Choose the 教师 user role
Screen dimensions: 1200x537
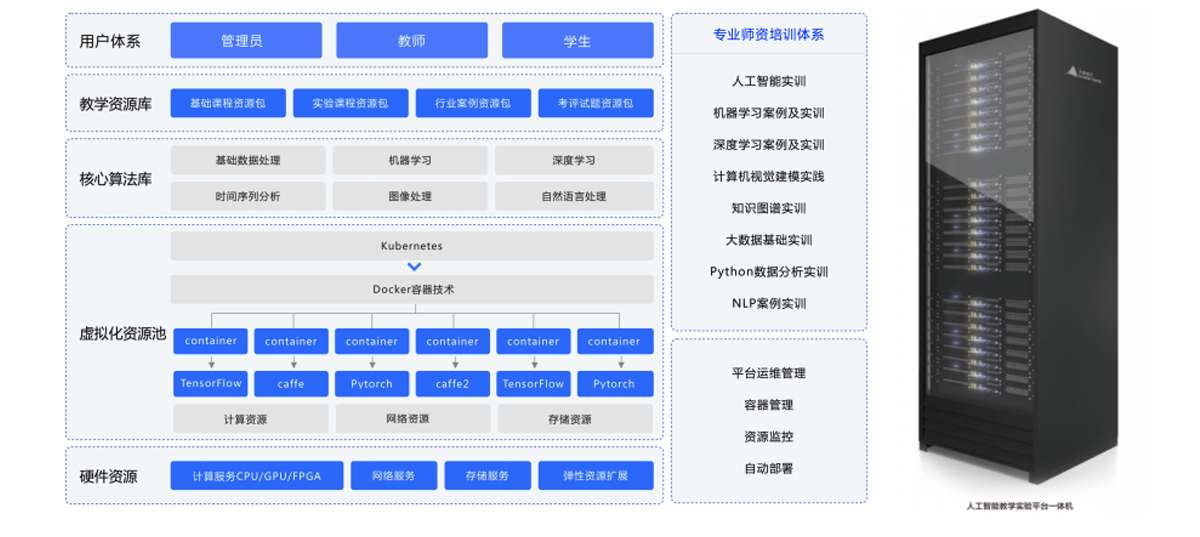pos(411,41)
